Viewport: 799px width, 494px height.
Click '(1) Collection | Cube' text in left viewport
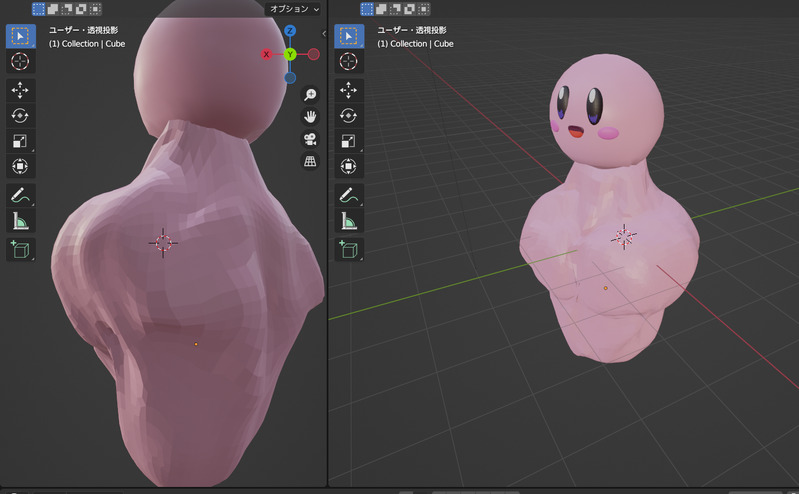pos(87,44)
